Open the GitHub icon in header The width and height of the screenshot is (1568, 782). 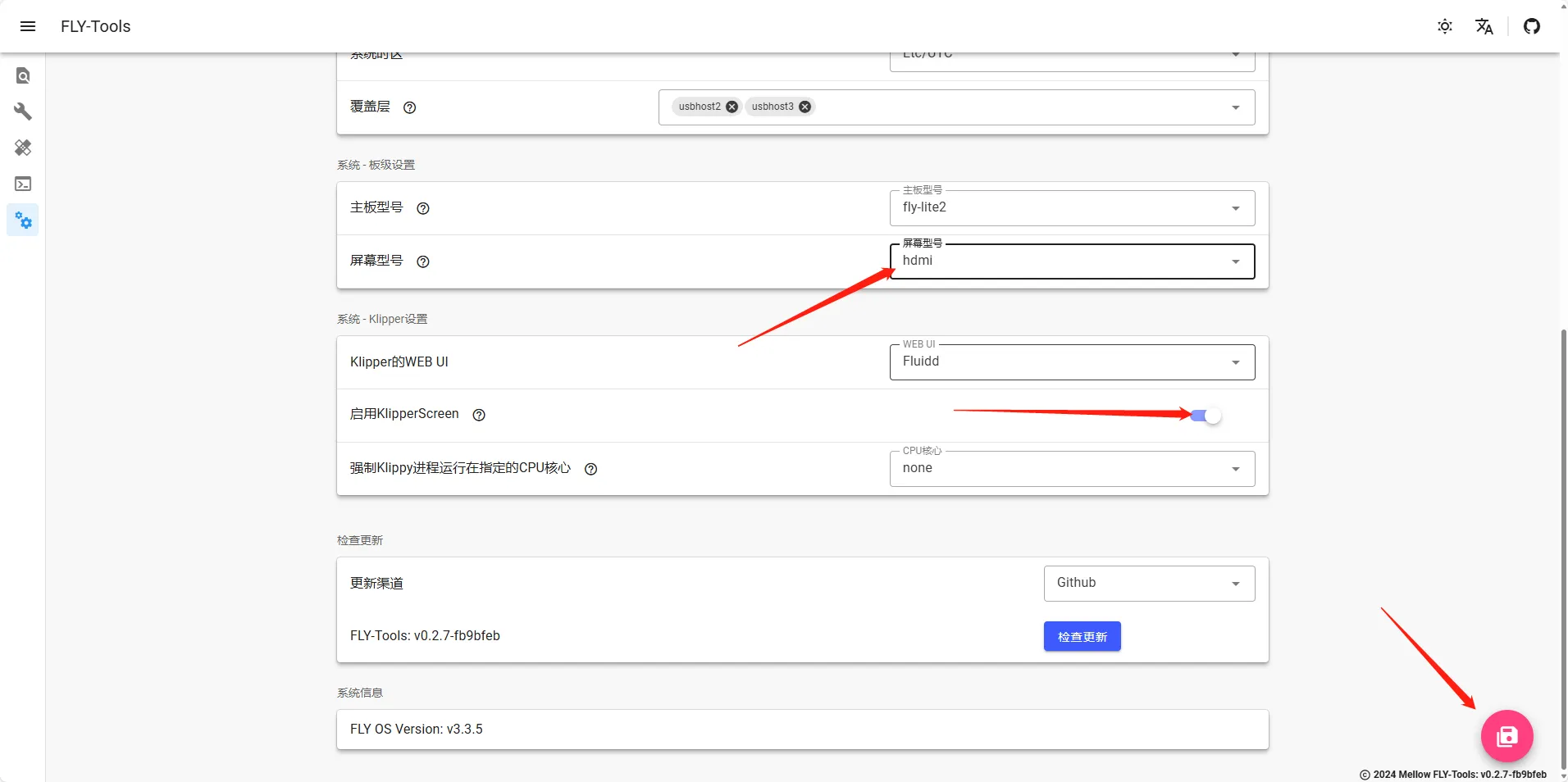[x=1531, y=26]
